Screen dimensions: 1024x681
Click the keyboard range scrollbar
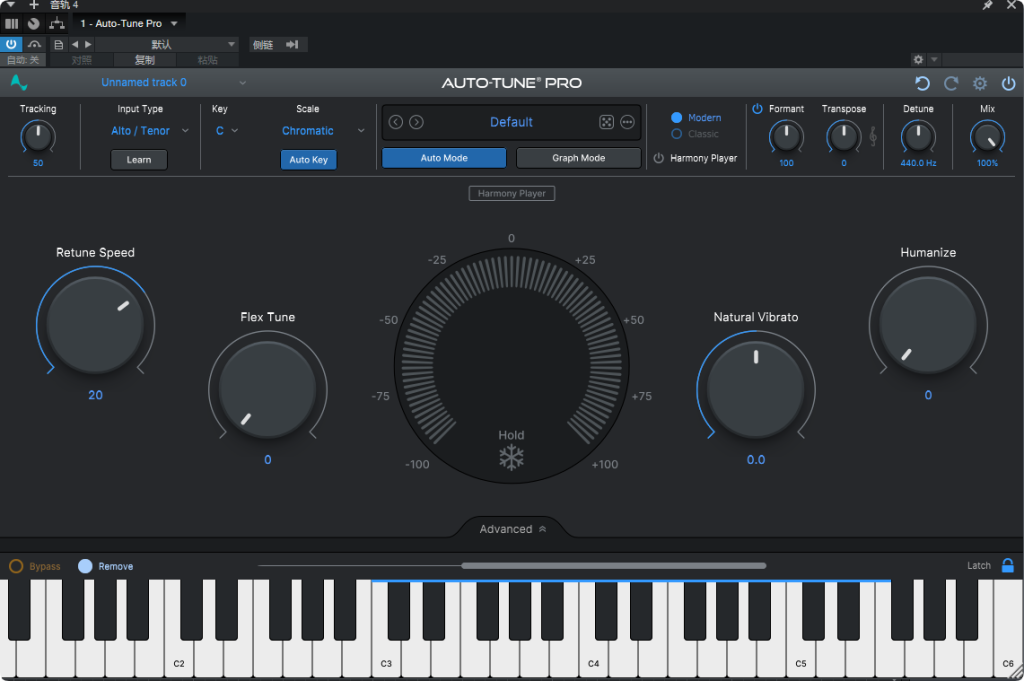click(614, 565)
